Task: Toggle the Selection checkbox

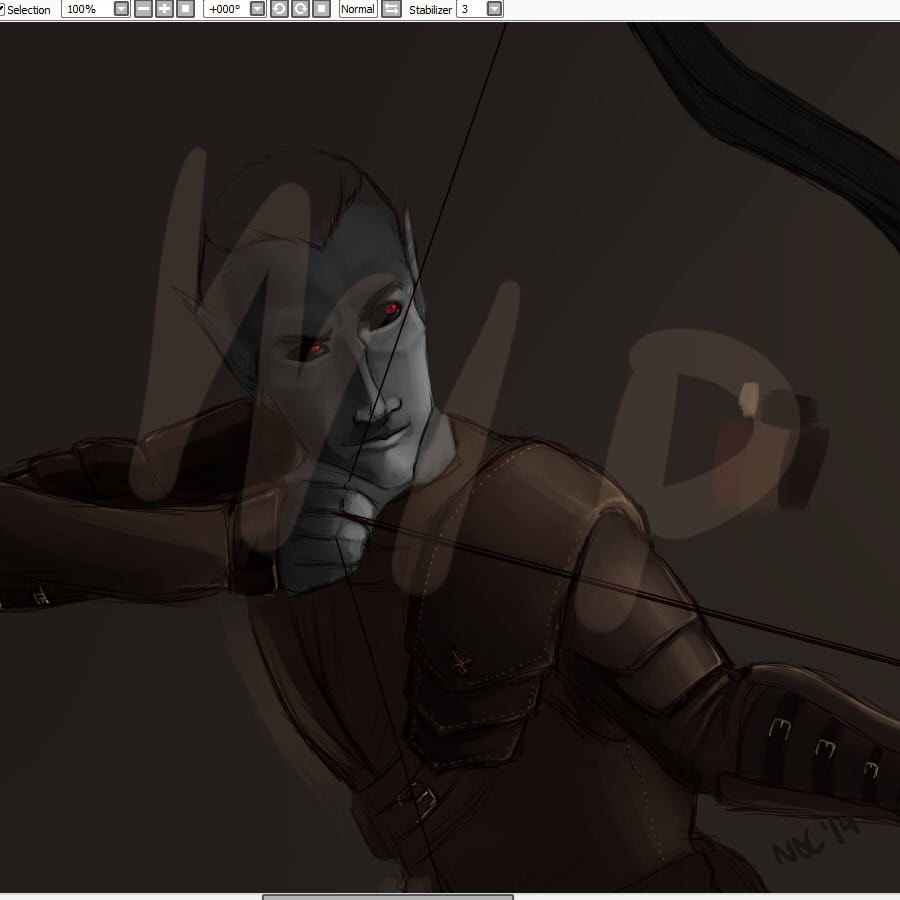Action: pos(2,9)
